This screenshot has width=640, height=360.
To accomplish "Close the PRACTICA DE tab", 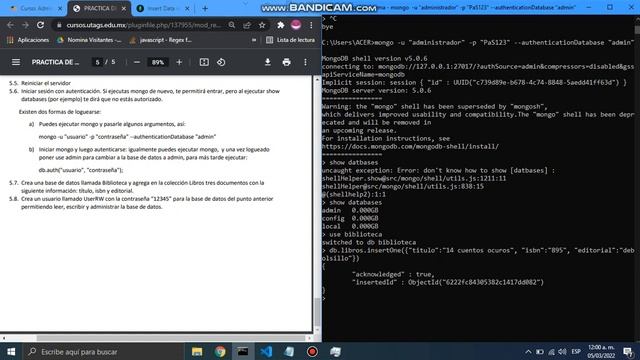I will click(124, 8).
